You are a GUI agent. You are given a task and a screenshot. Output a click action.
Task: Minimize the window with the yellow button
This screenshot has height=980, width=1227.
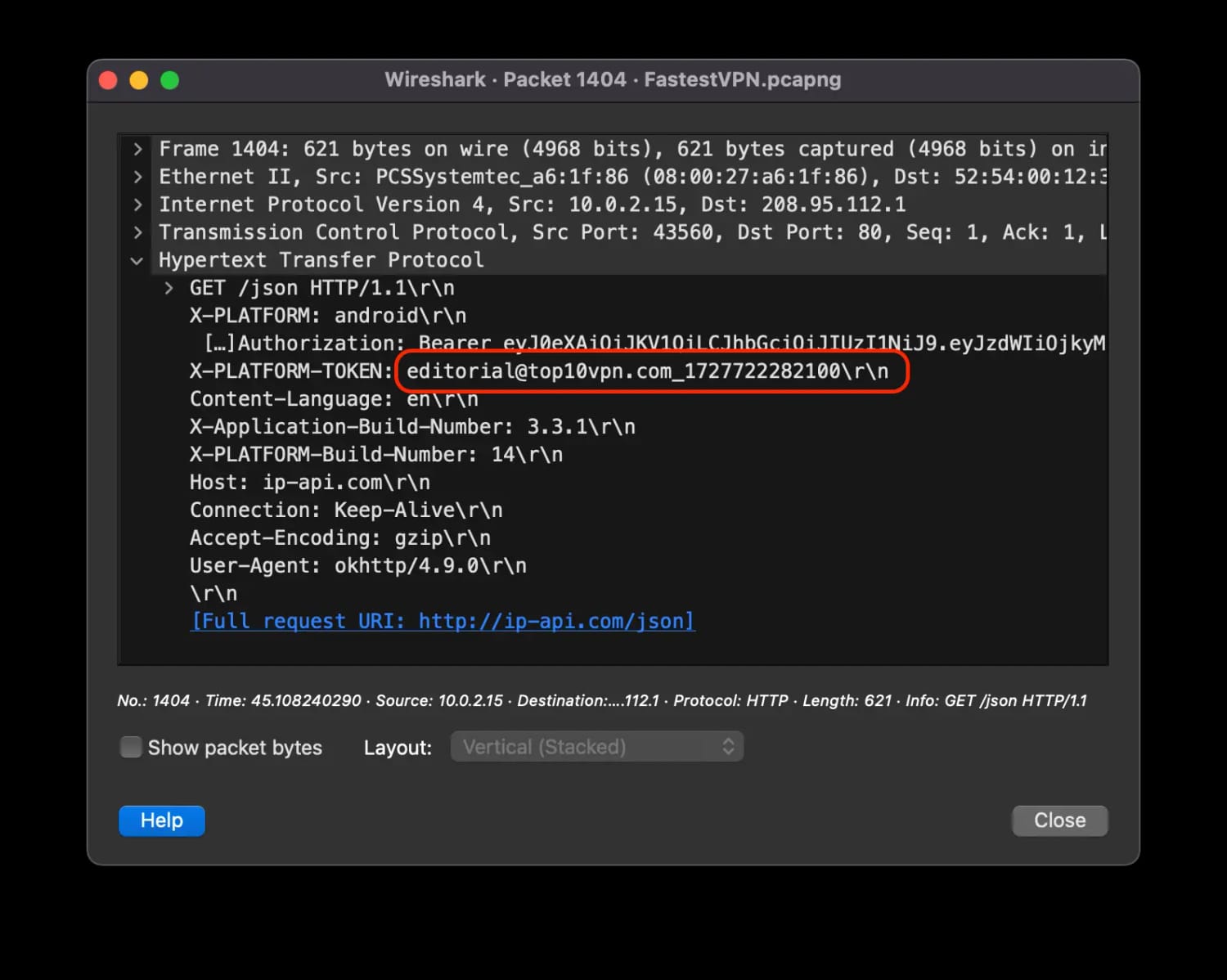point(139,80)
